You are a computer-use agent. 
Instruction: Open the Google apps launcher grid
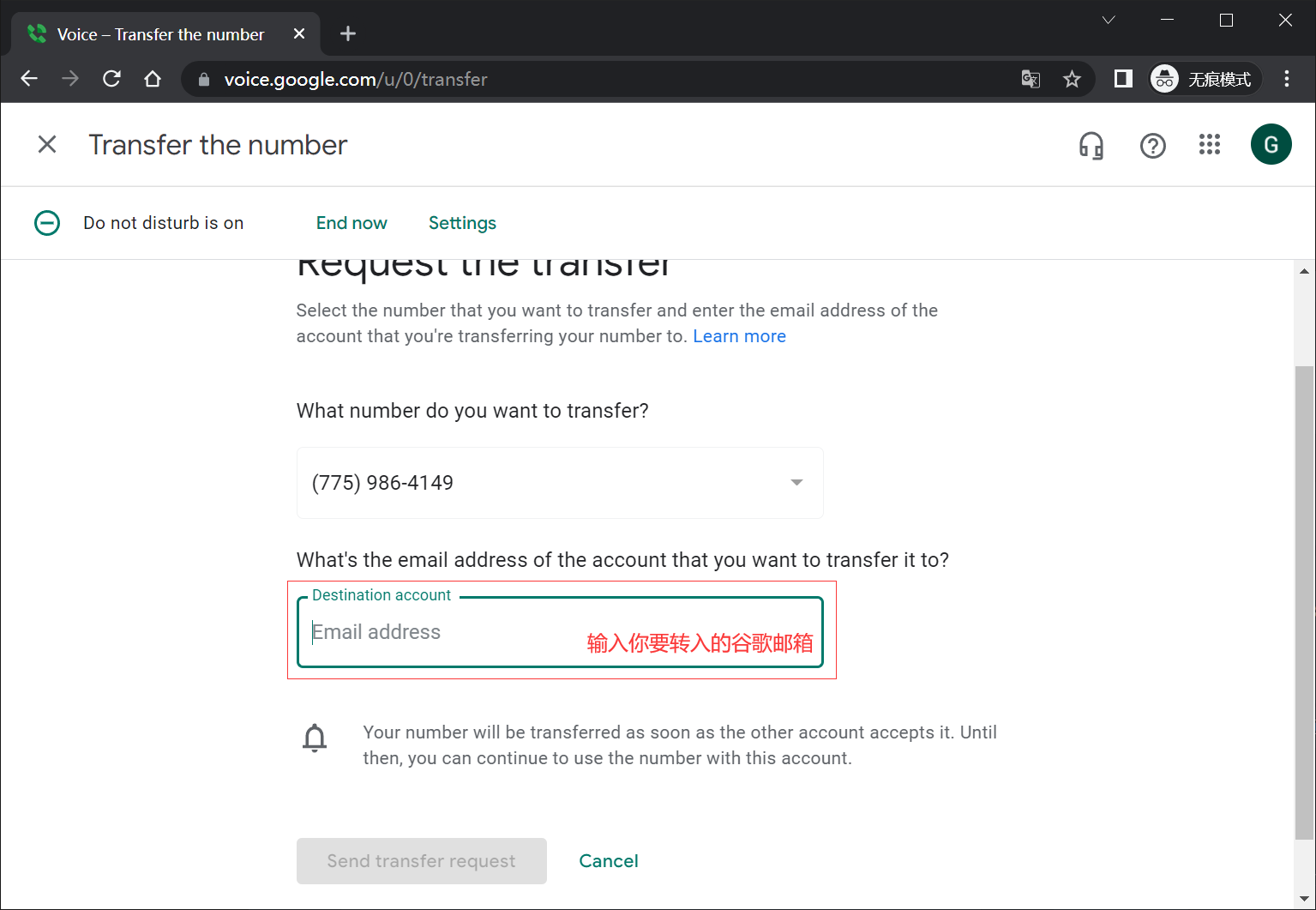tap(1210, 145)
